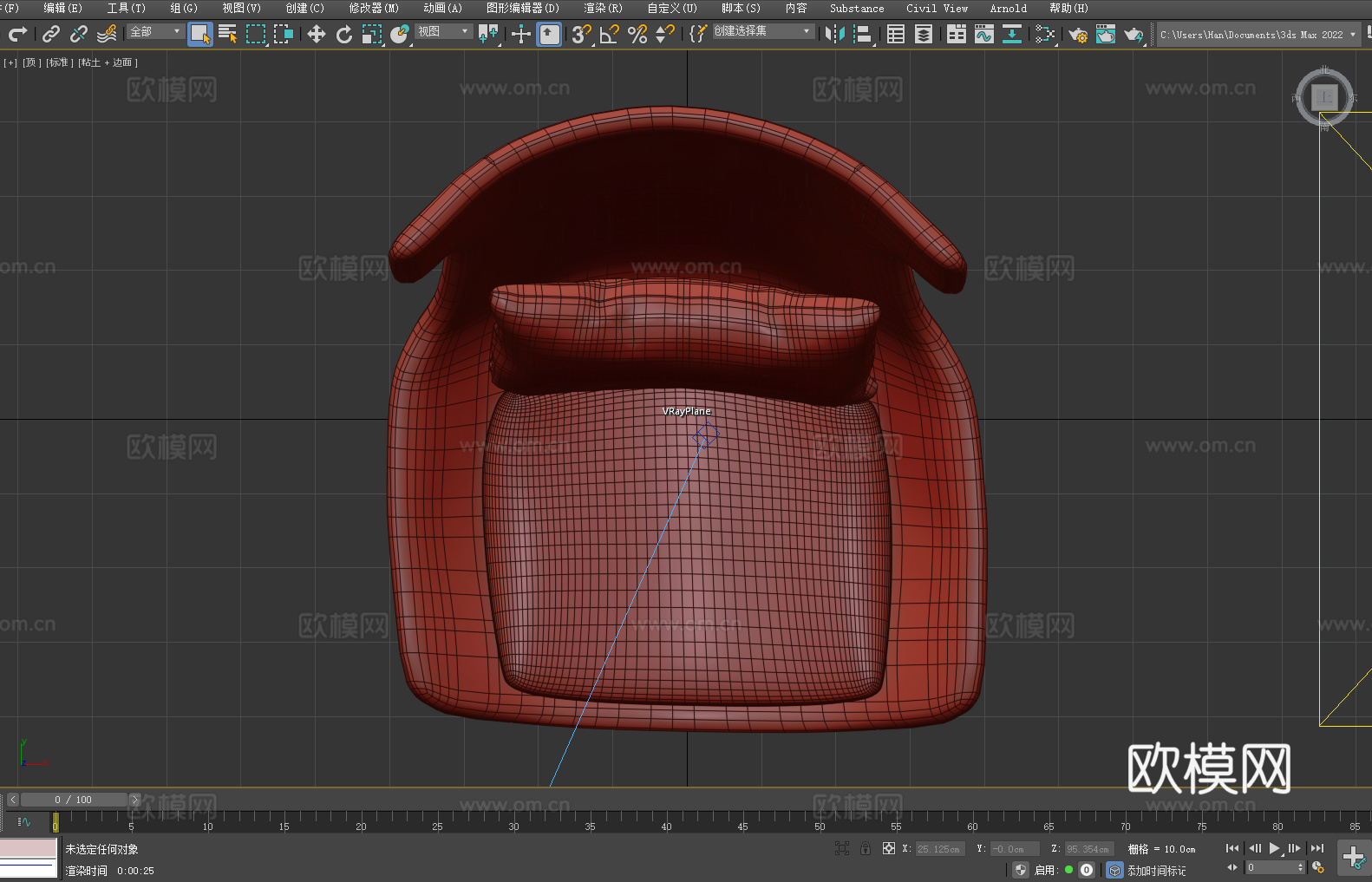Click the X coordinate field
1372x882 pixels.
pos(940,849)
